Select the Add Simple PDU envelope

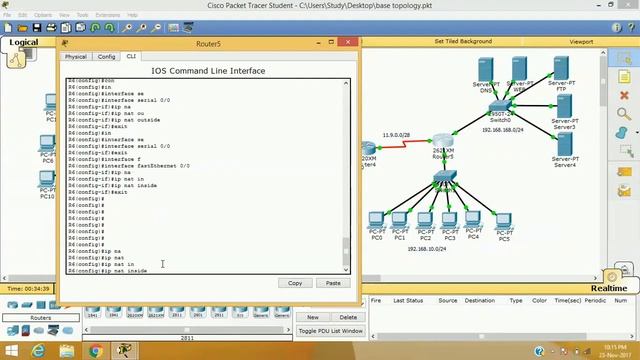click(624, 172)
